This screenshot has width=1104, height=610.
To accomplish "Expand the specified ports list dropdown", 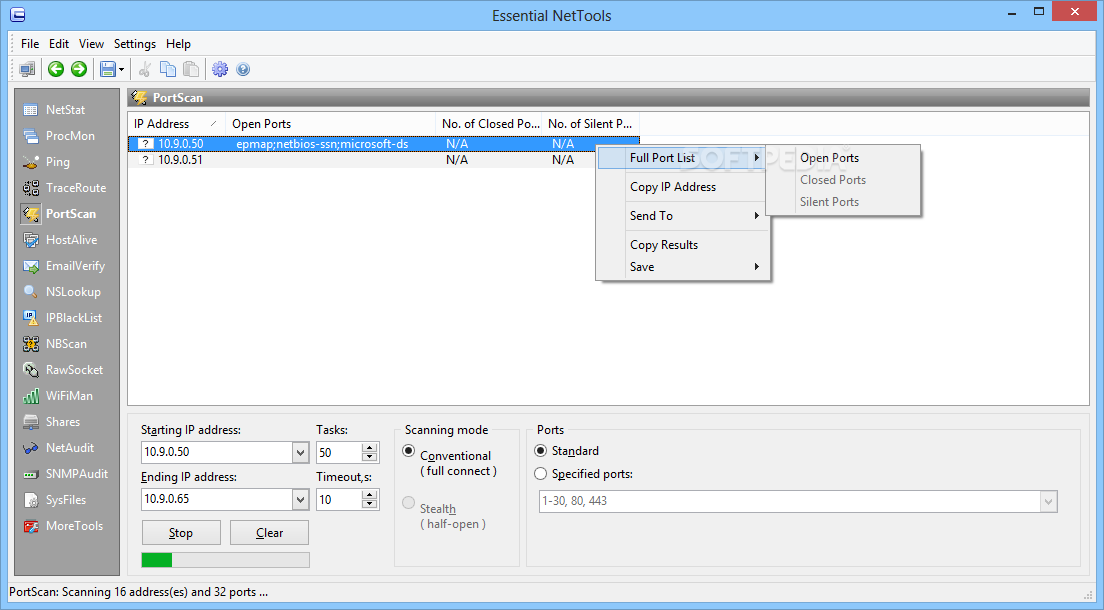I will coord(1048,502).
